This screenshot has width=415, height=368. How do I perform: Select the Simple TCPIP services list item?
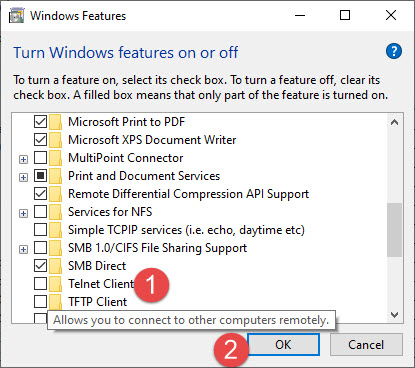[186, 230]
